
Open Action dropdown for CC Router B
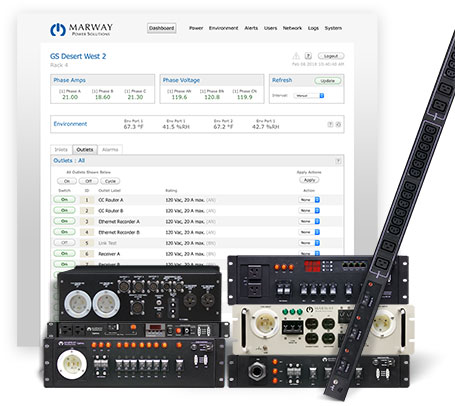[x=309, y=210]
